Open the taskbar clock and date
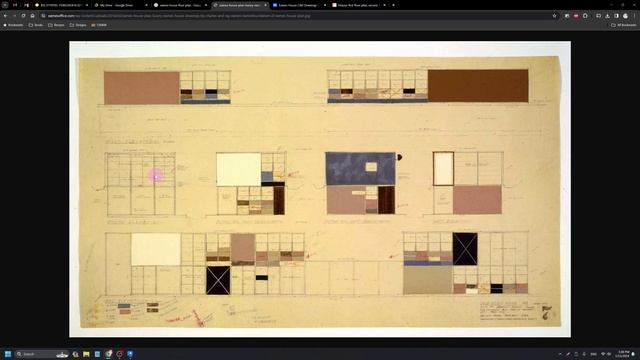Image resolution: width=640 pixels, height=360 pixels. [x=623, y=354]
